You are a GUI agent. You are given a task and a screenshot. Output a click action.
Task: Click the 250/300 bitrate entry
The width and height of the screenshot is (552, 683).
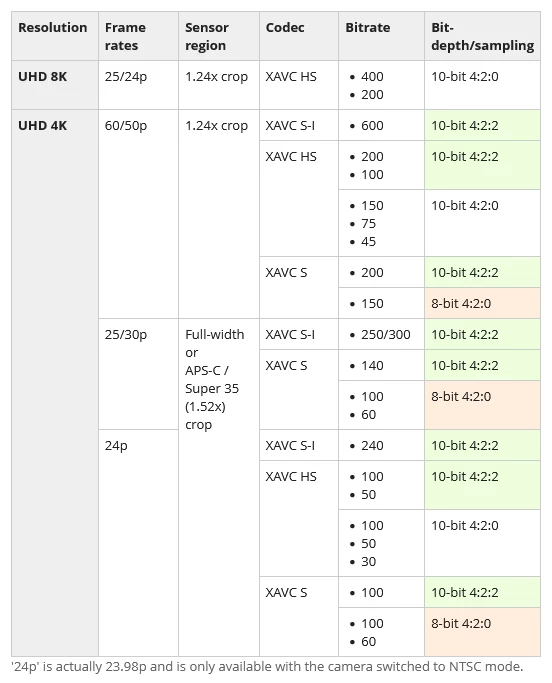[x=386, y=335]
